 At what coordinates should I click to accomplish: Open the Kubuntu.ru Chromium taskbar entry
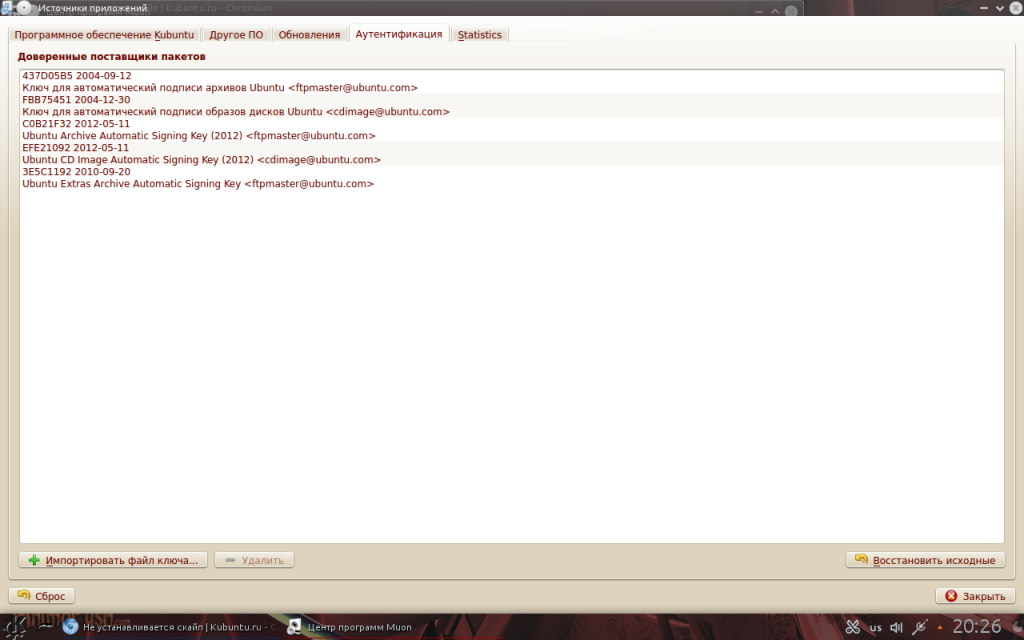[x=170, y=627]
